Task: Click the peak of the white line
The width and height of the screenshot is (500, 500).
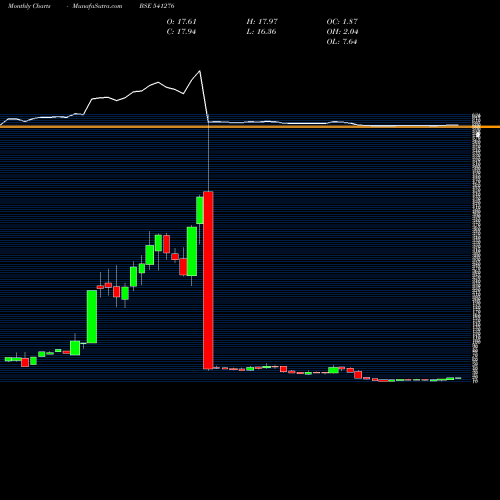Action: coord(200,71)
